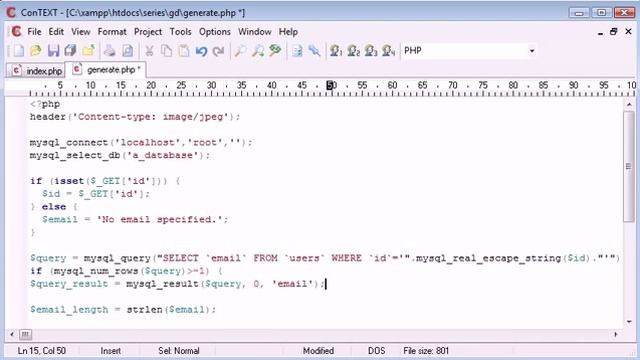
Task: Click the 'Ln 15, Col 50' status entry
Action: pos(42,351)
